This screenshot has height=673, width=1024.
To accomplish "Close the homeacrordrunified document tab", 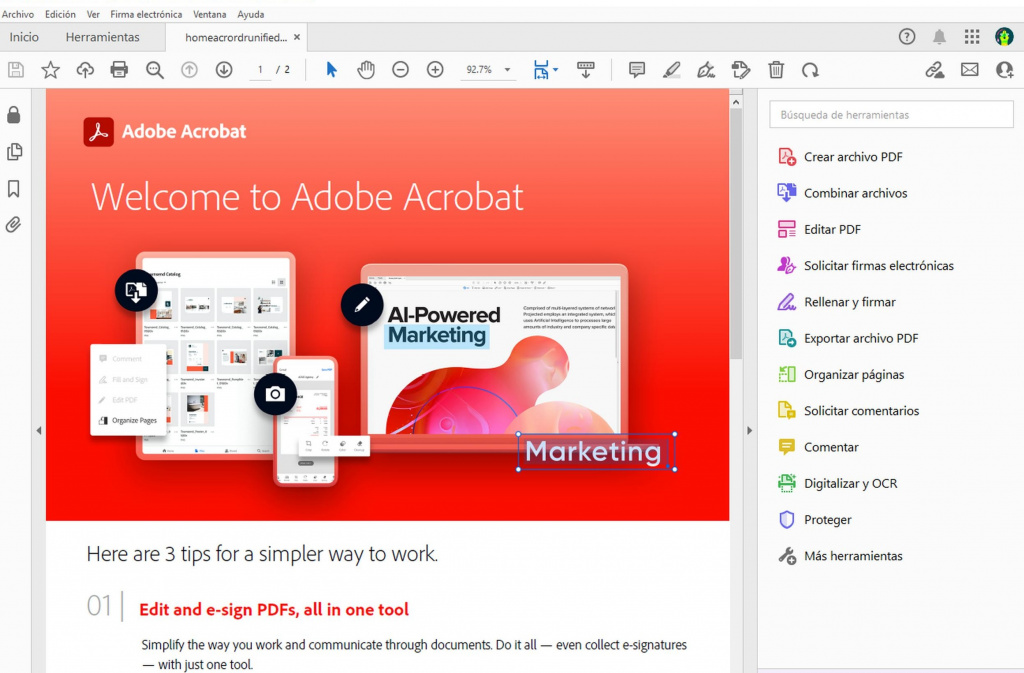I will pos(297,37).
